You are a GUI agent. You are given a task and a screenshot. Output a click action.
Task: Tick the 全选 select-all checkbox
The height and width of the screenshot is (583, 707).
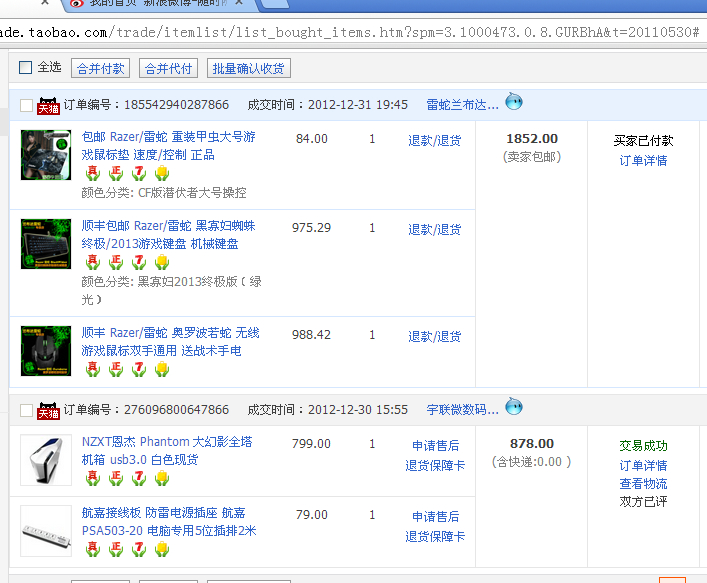point(25,68)
